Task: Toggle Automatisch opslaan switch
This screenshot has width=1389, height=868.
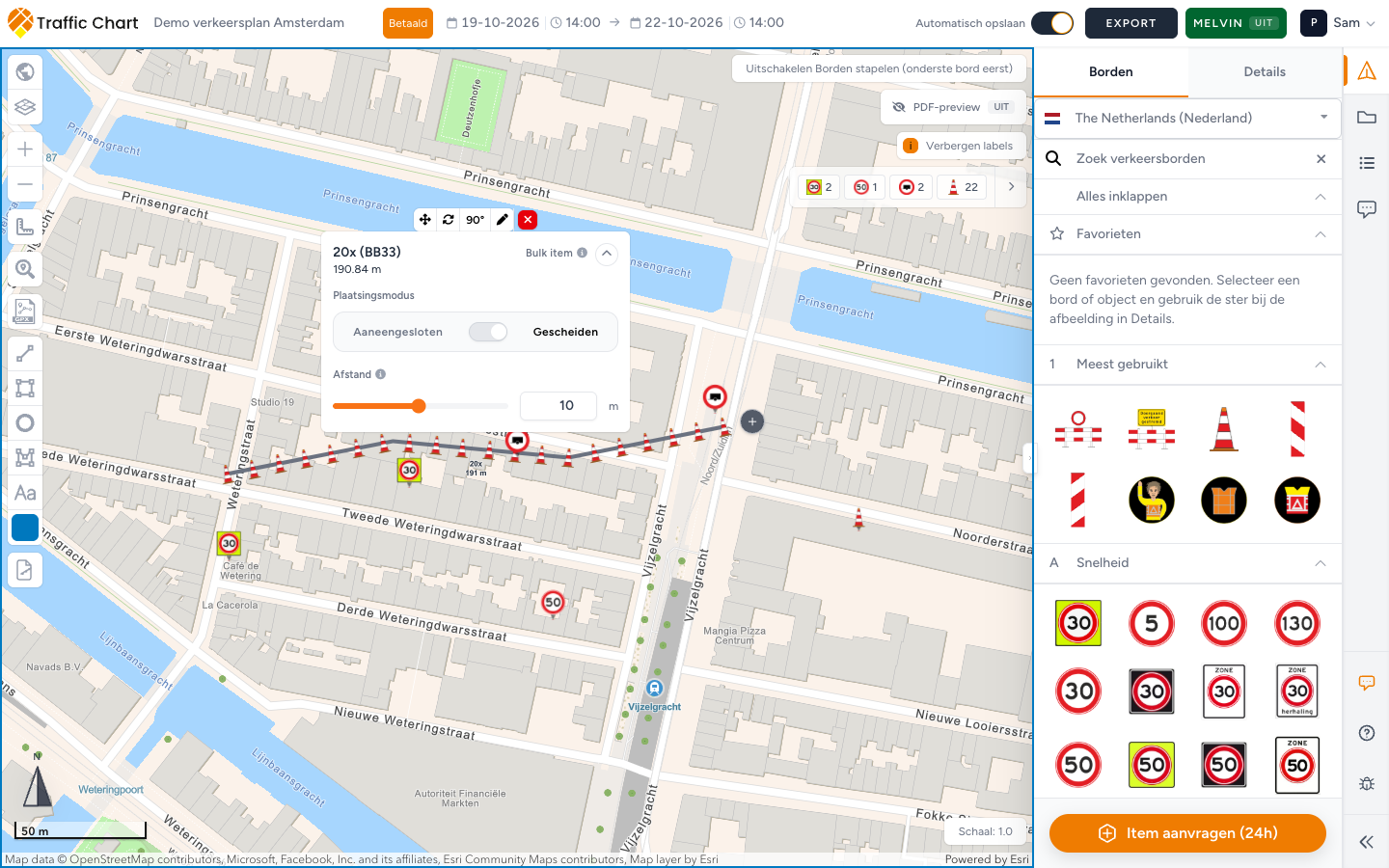Action: point(1052,23)
